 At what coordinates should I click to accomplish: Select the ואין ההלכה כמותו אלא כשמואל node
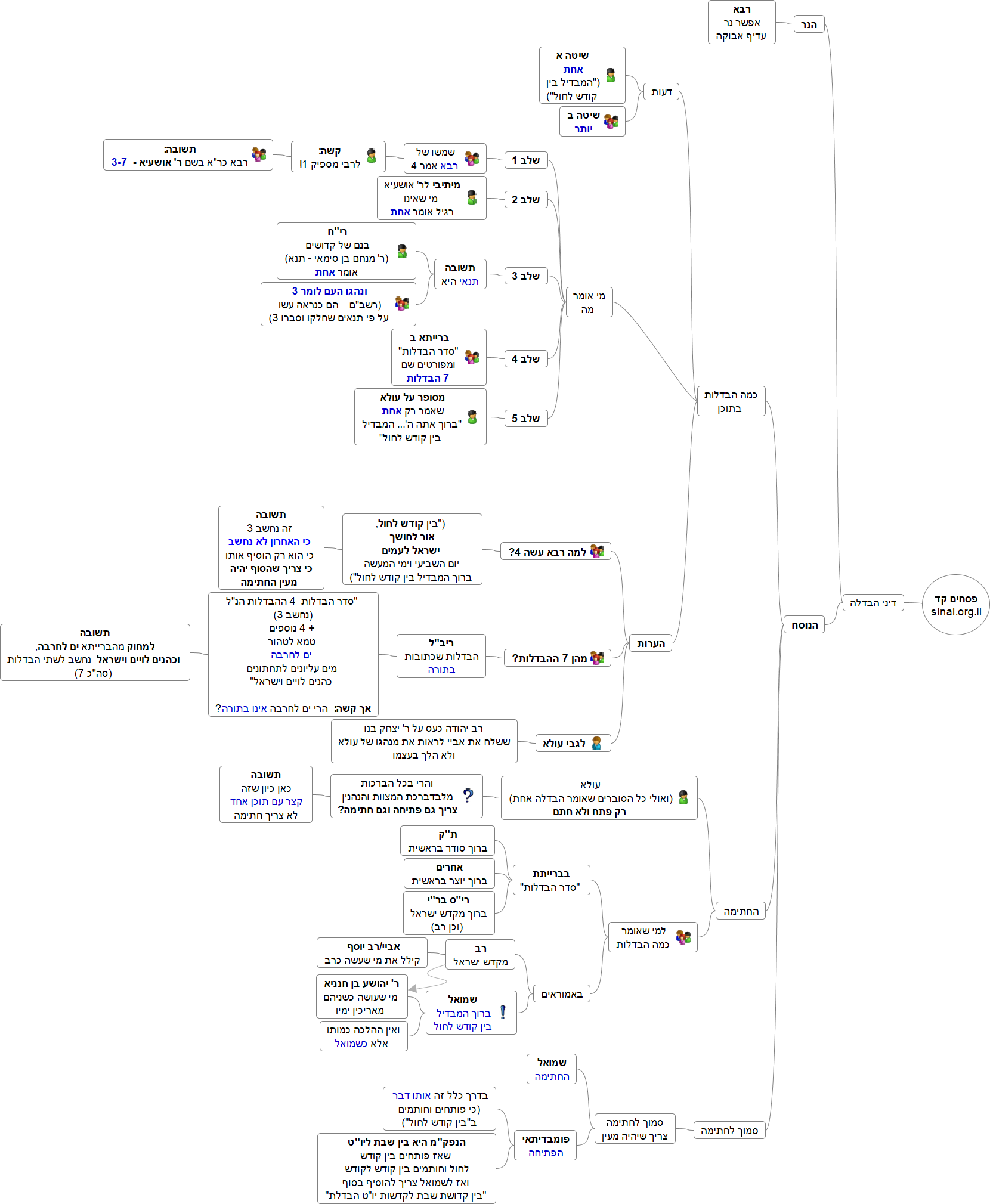tap(364, 1036)
